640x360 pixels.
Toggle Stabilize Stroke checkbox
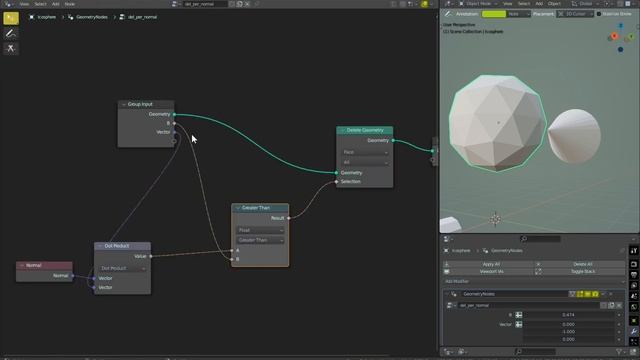(599, 14)
